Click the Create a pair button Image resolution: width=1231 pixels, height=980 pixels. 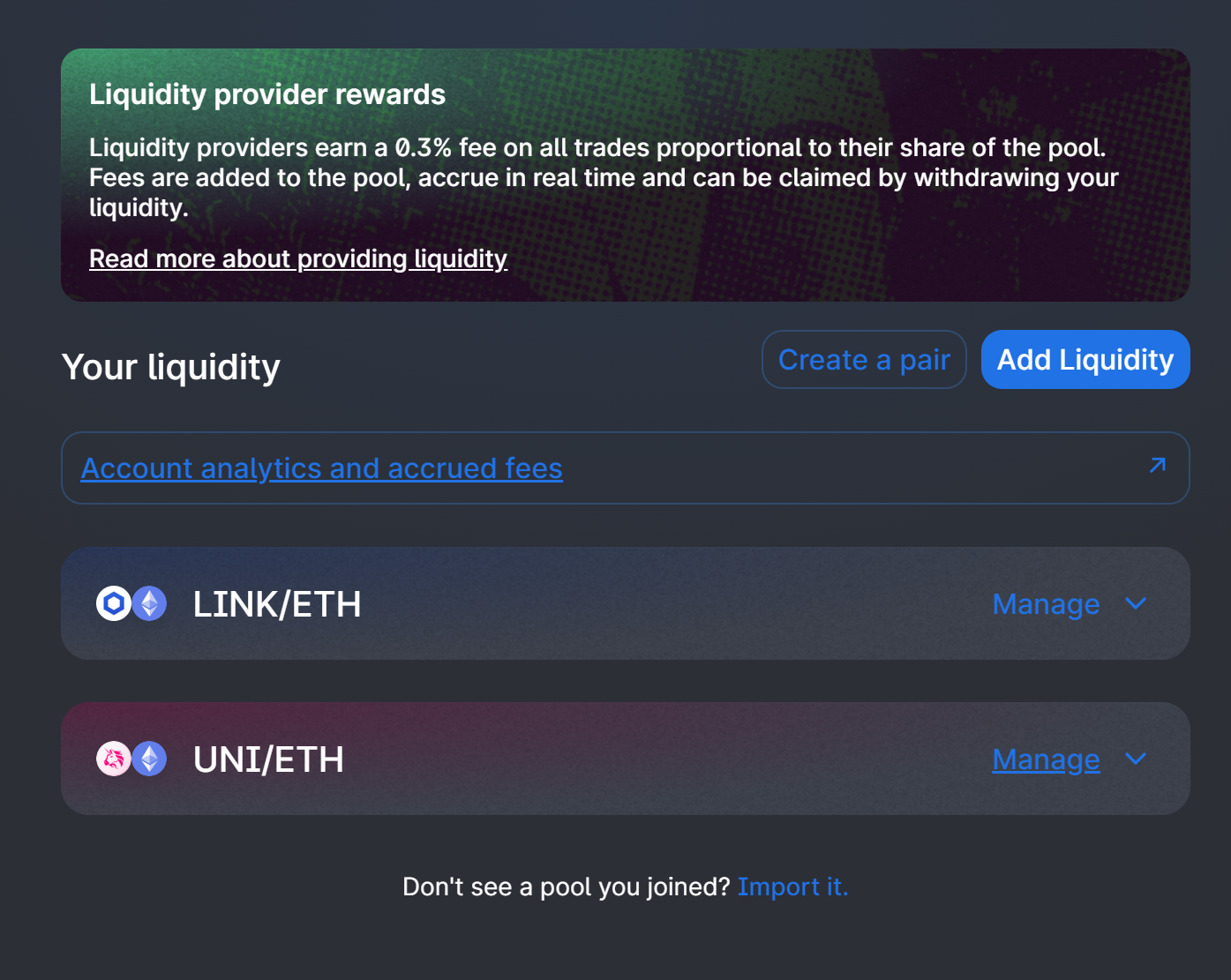(863, 359)
